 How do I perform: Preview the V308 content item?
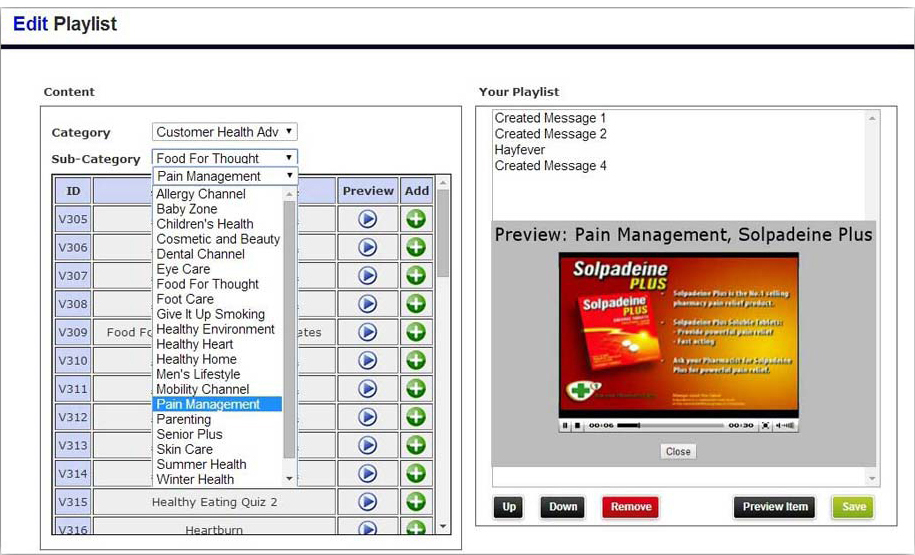(x=367, y=303)
